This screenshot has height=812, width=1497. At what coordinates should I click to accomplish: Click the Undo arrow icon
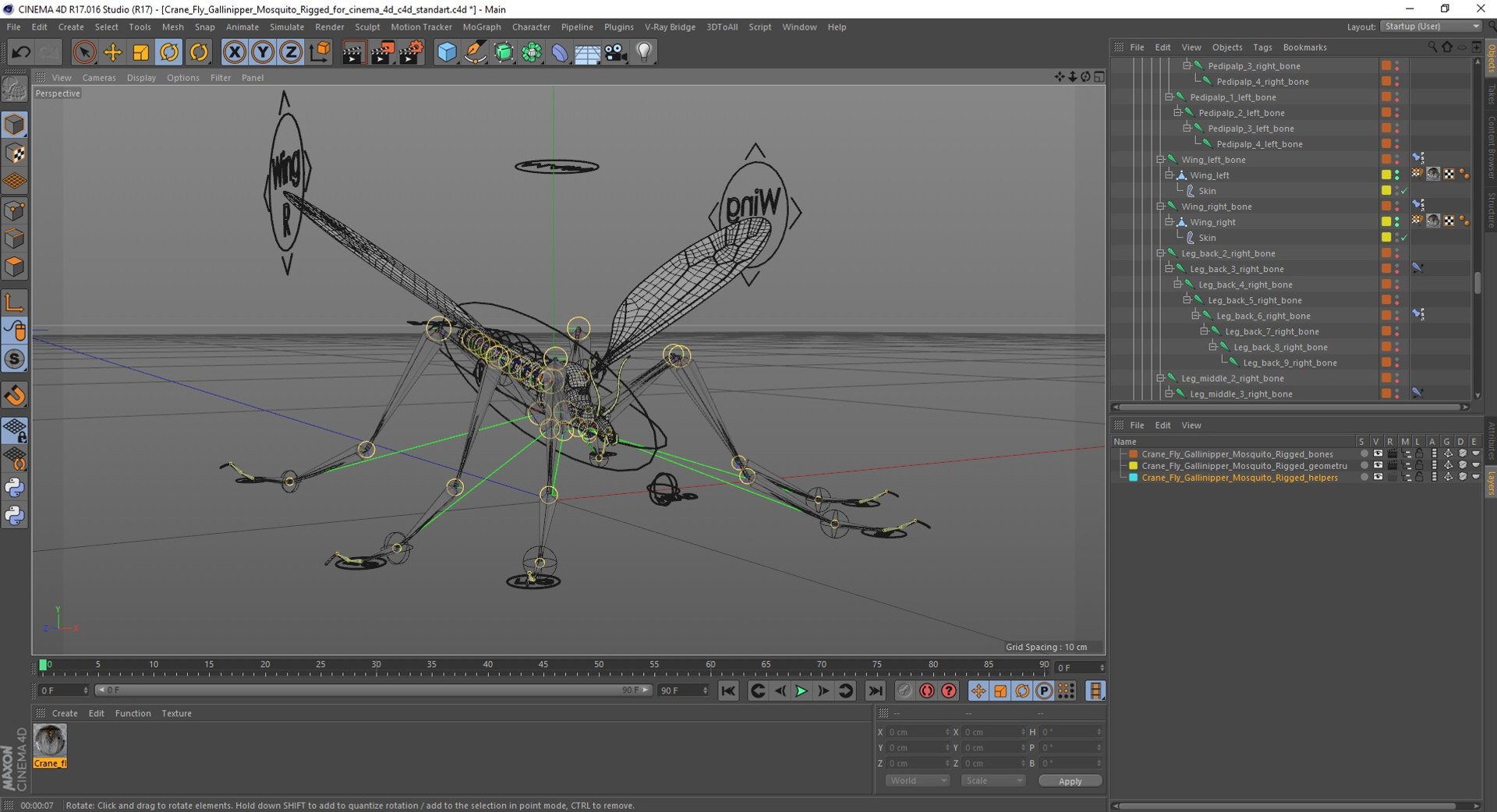point(21,52)
